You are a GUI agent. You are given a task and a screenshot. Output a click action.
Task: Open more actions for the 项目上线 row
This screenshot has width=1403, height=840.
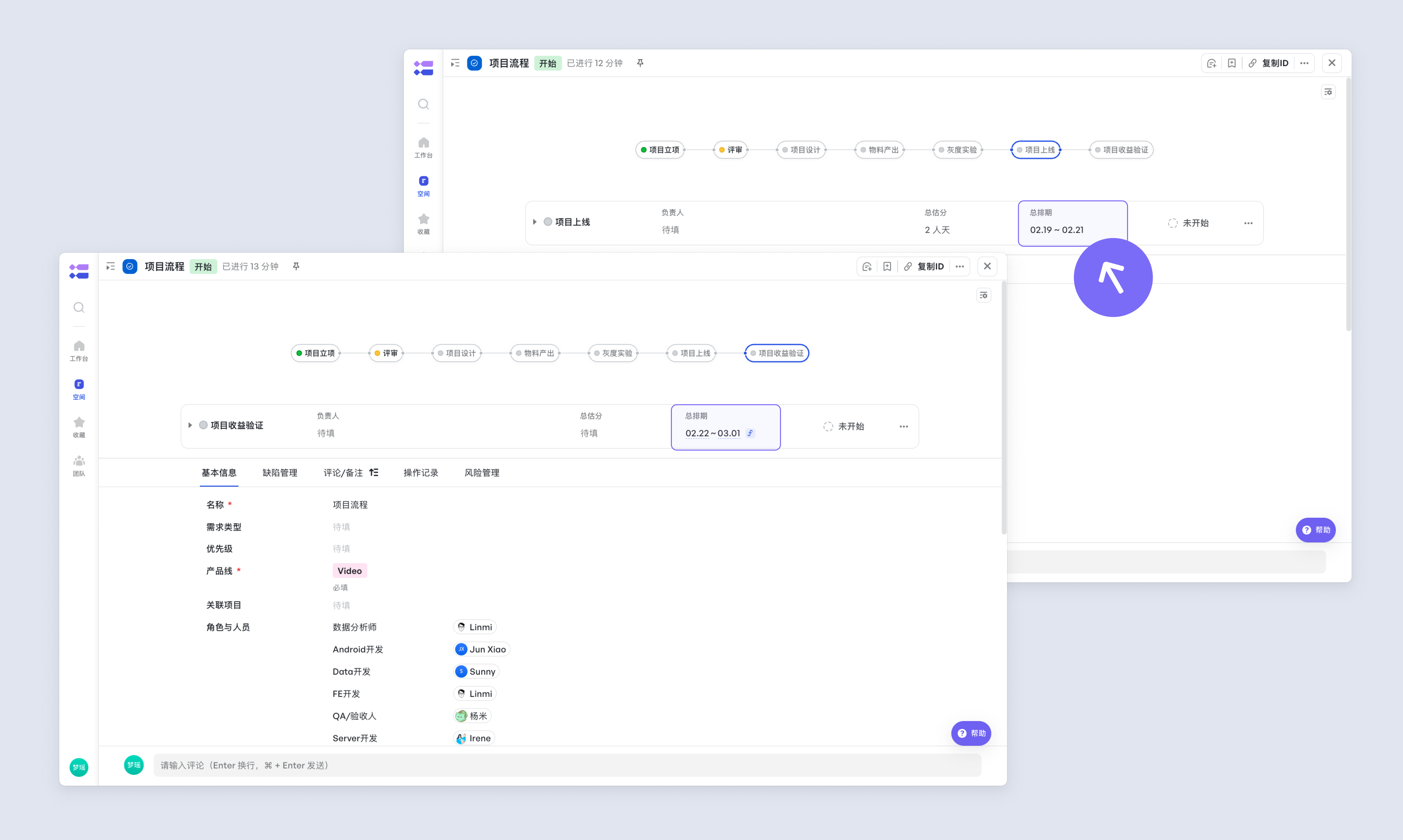[x=1248, y=223]
